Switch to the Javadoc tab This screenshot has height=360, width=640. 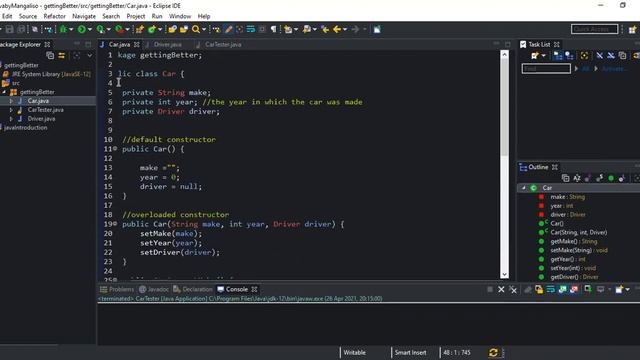click(x=154, y=289)
